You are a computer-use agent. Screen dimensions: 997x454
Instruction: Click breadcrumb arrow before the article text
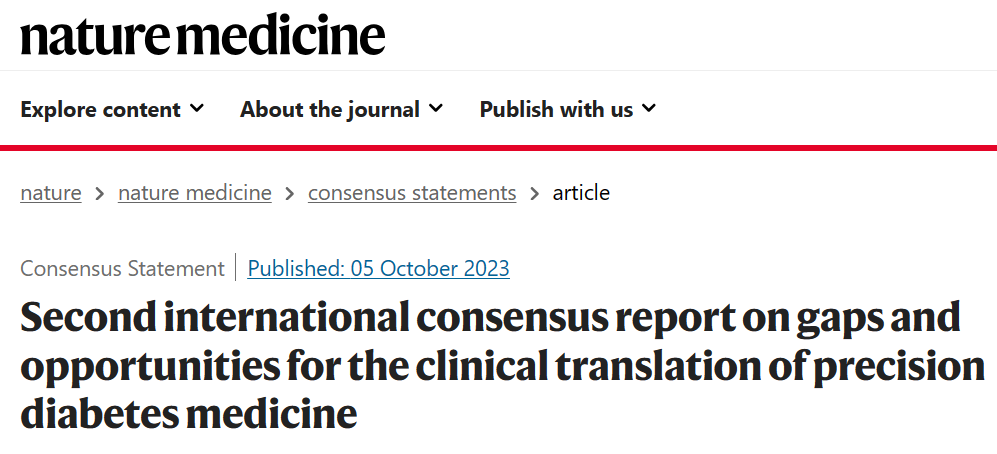tap(535, 193)
